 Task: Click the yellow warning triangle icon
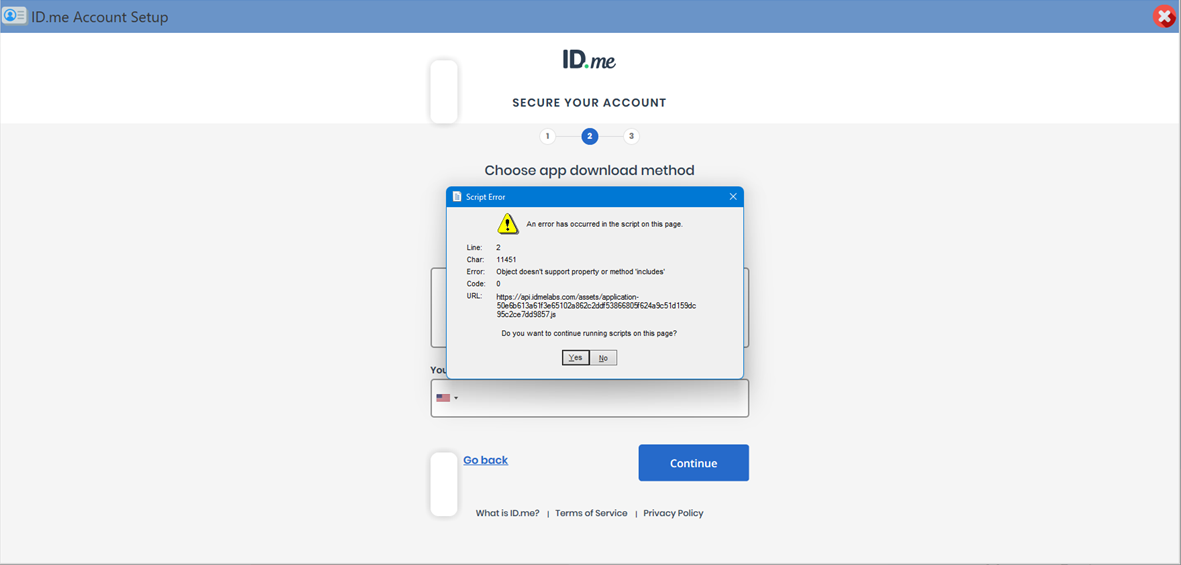click(x=508, y=224)
